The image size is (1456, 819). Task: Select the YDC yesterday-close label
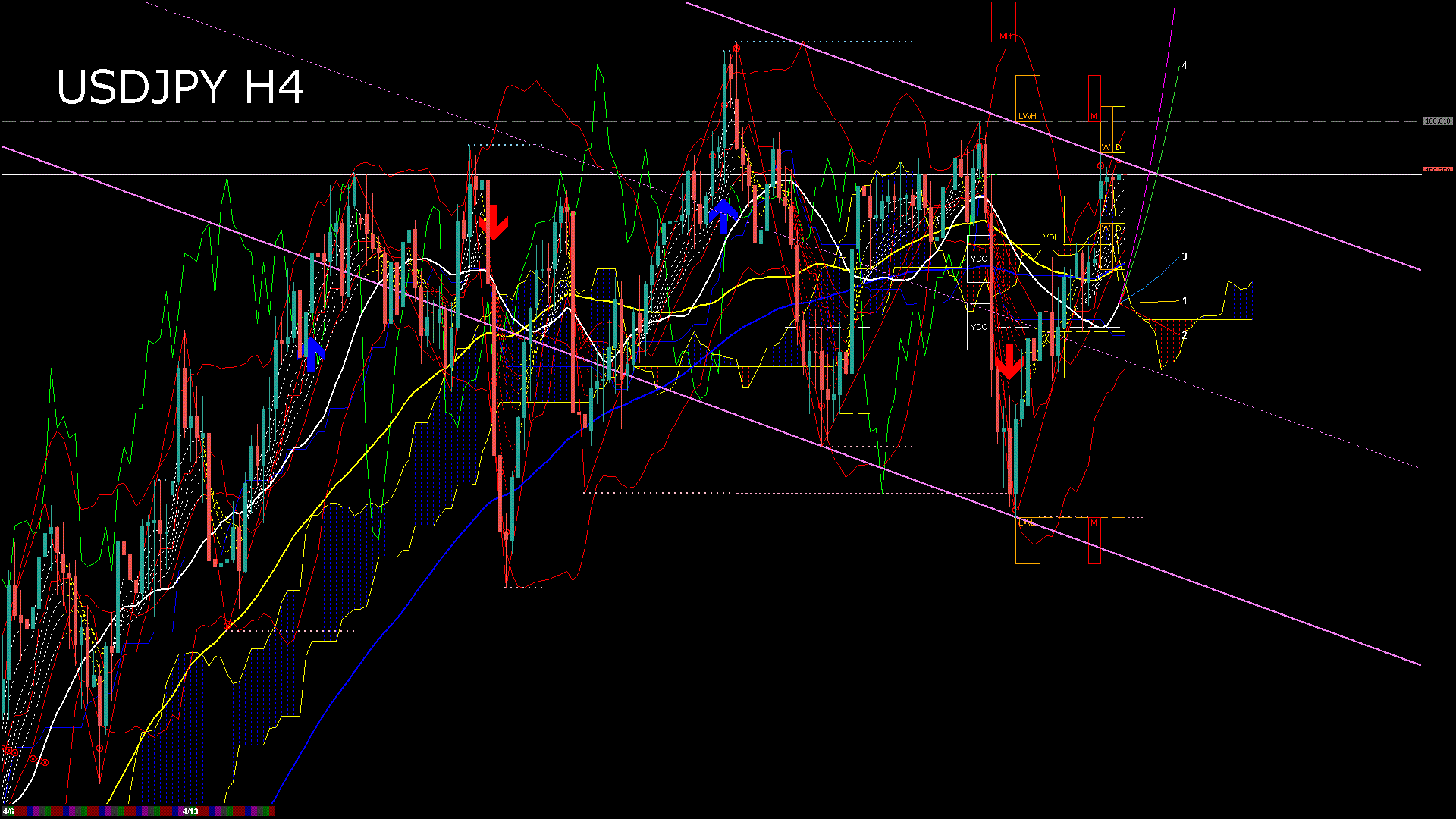[x=978, y=259]
